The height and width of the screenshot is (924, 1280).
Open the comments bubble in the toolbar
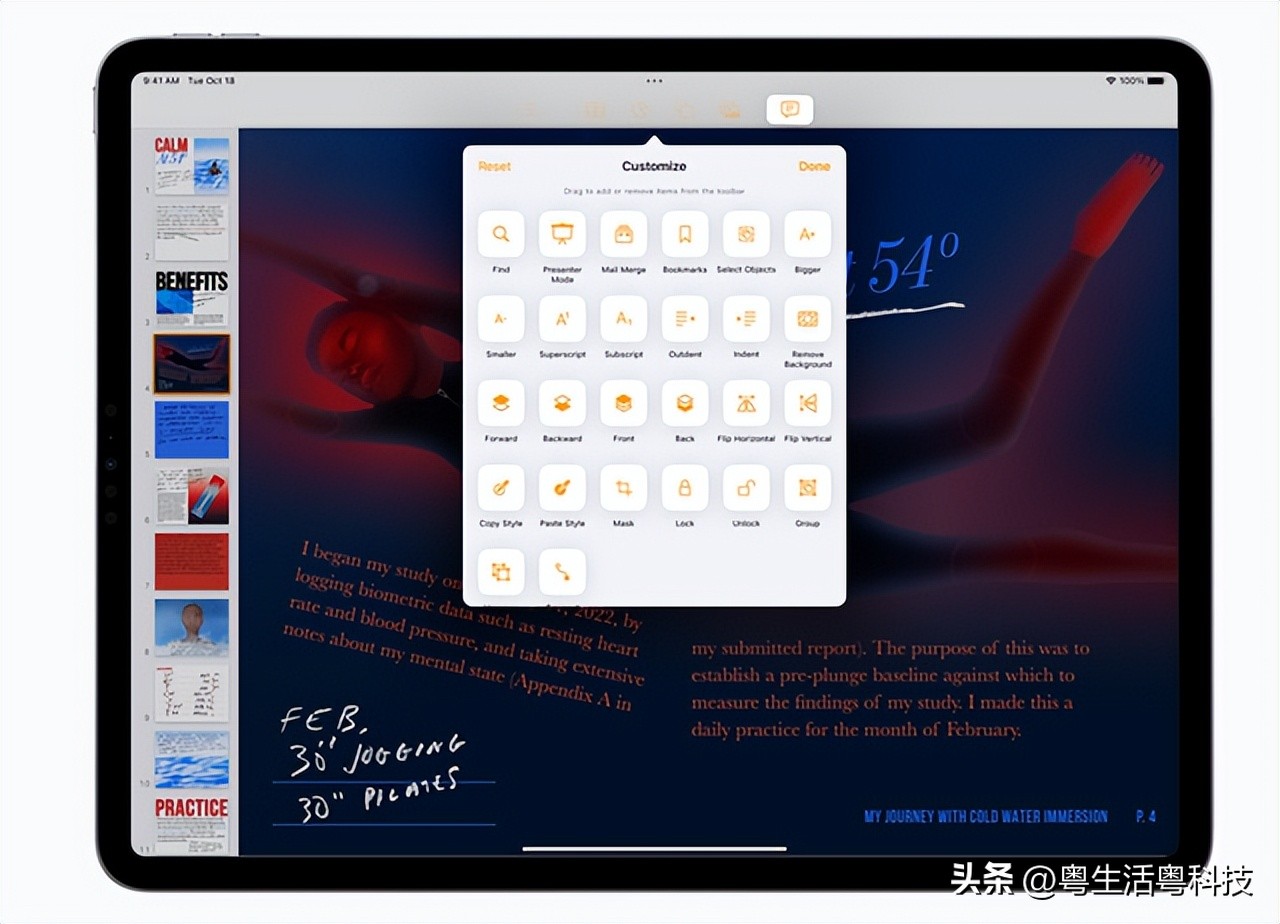[x=788, y=111]
